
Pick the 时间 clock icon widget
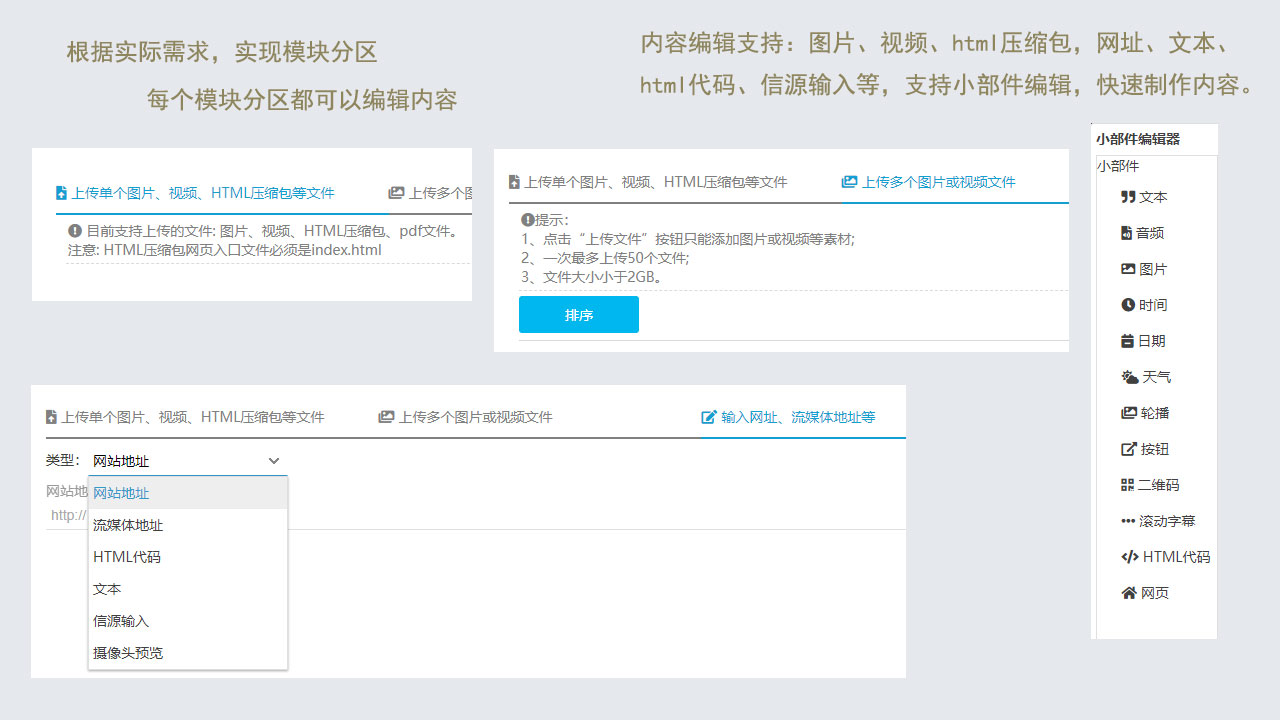point(1128,305)
